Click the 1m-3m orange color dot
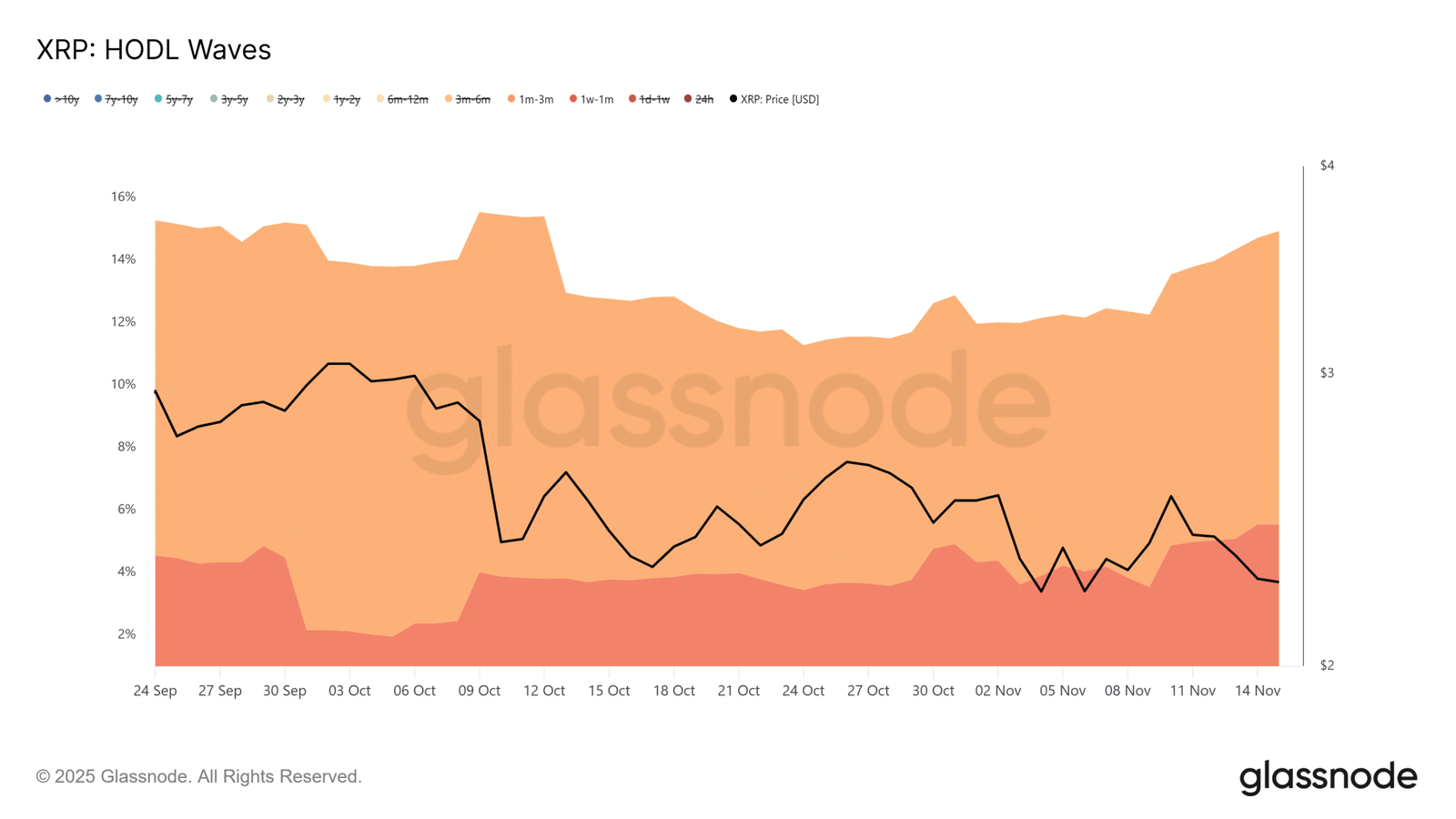The height and width of the screenshot is (819, 1456). (511, 98)
